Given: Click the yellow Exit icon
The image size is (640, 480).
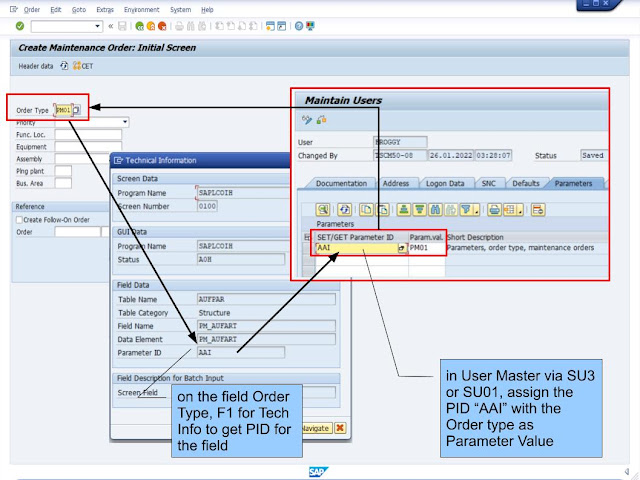Looking at the screenshot, I should [151, 26].
